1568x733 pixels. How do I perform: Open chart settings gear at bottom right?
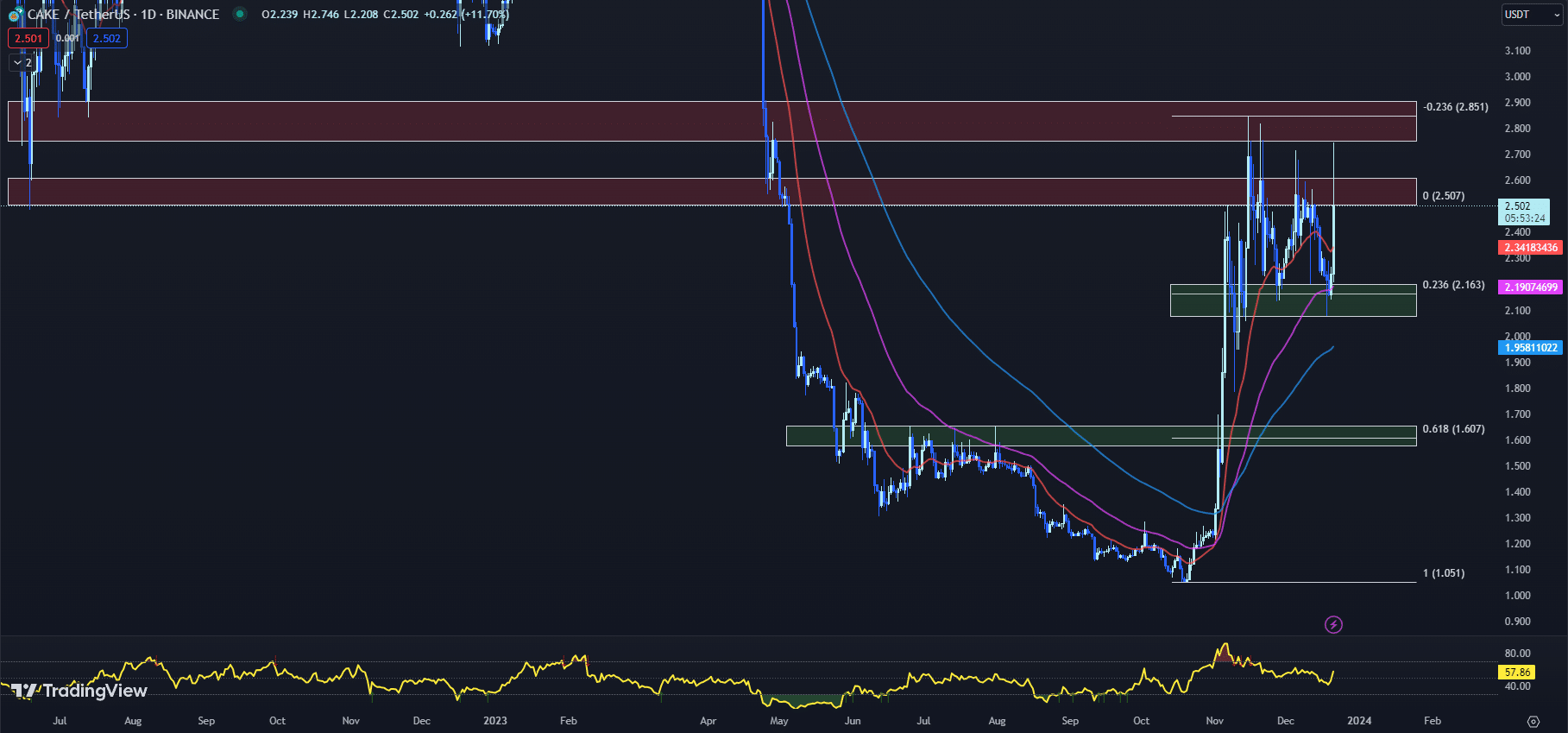1533,721
